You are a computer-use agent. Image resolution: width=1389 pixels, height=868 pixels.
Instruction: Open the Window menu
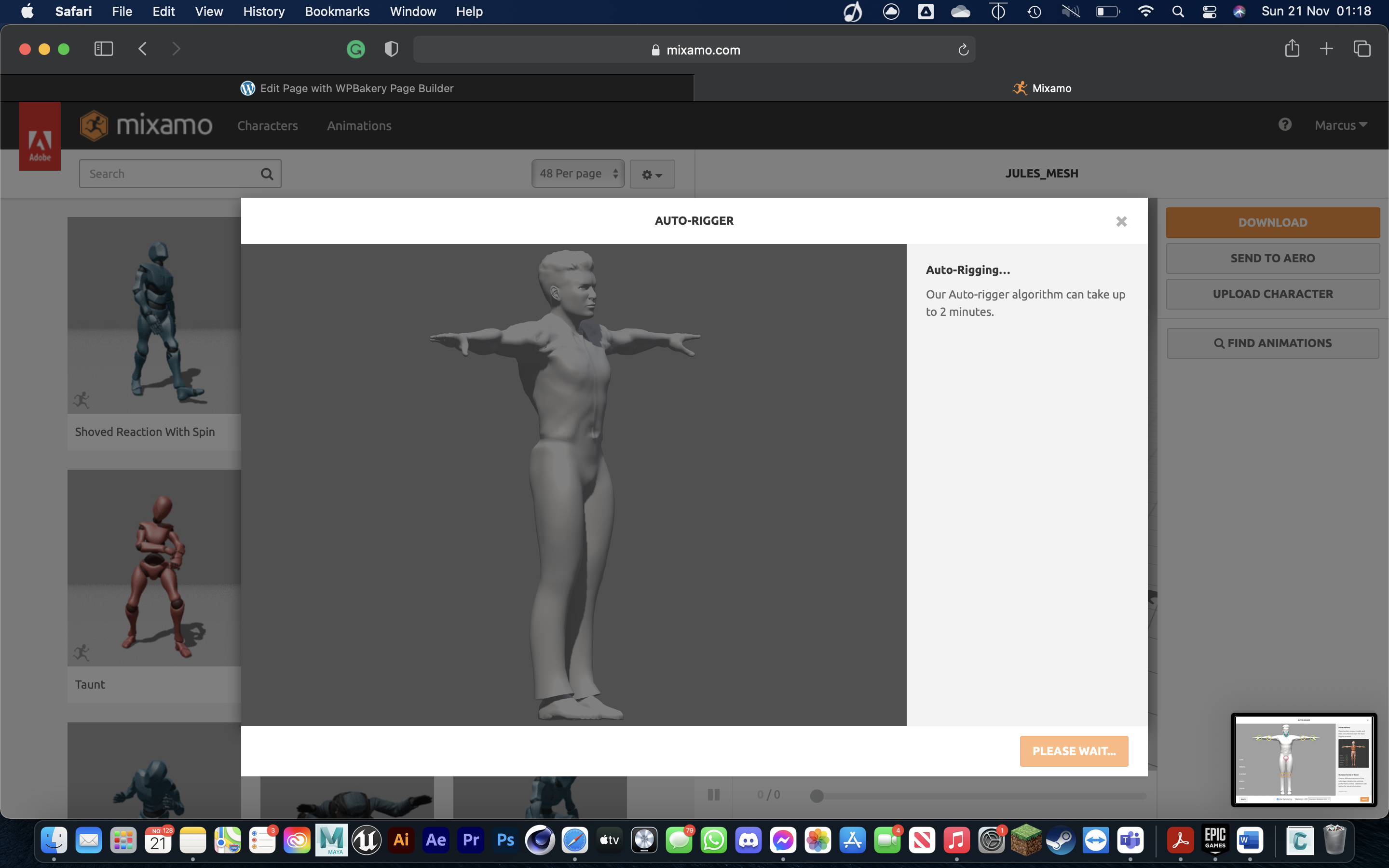[413, 12]
